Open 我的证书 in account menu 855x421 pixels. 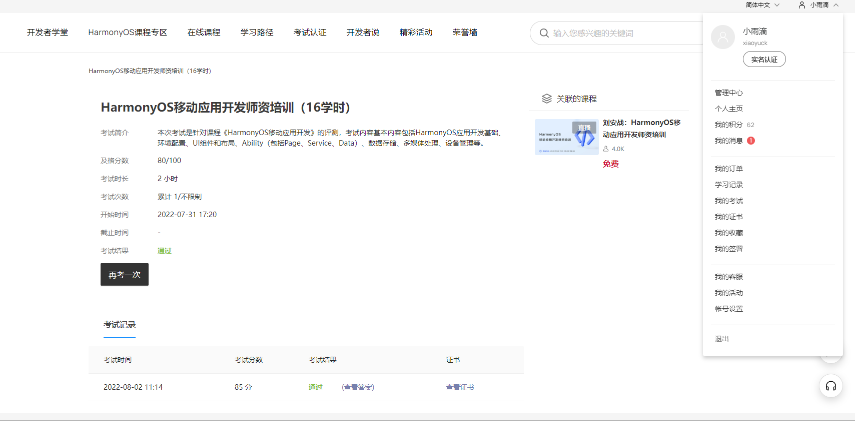[x=728, y=217]
